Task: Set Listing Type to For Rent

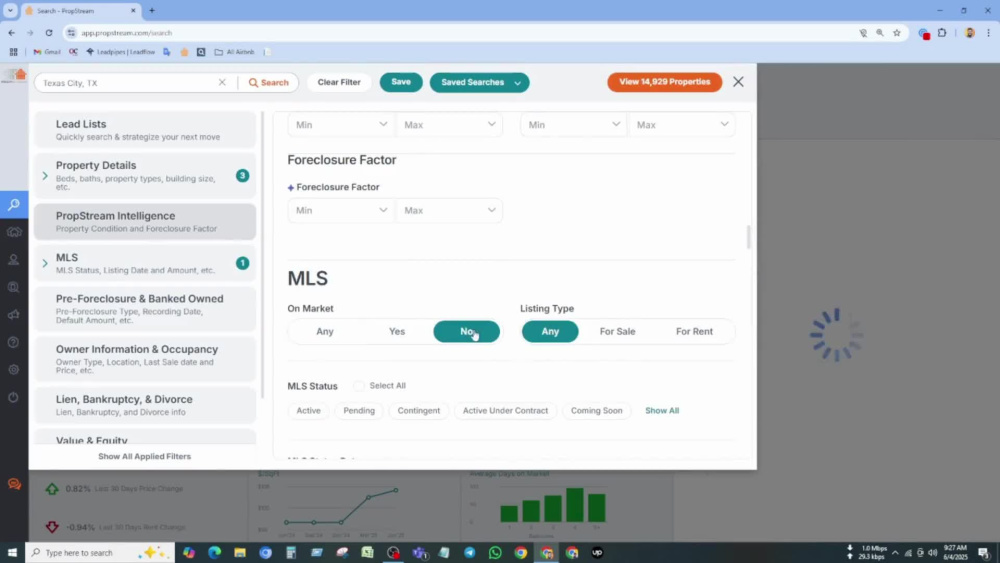Action: [694, 332]
